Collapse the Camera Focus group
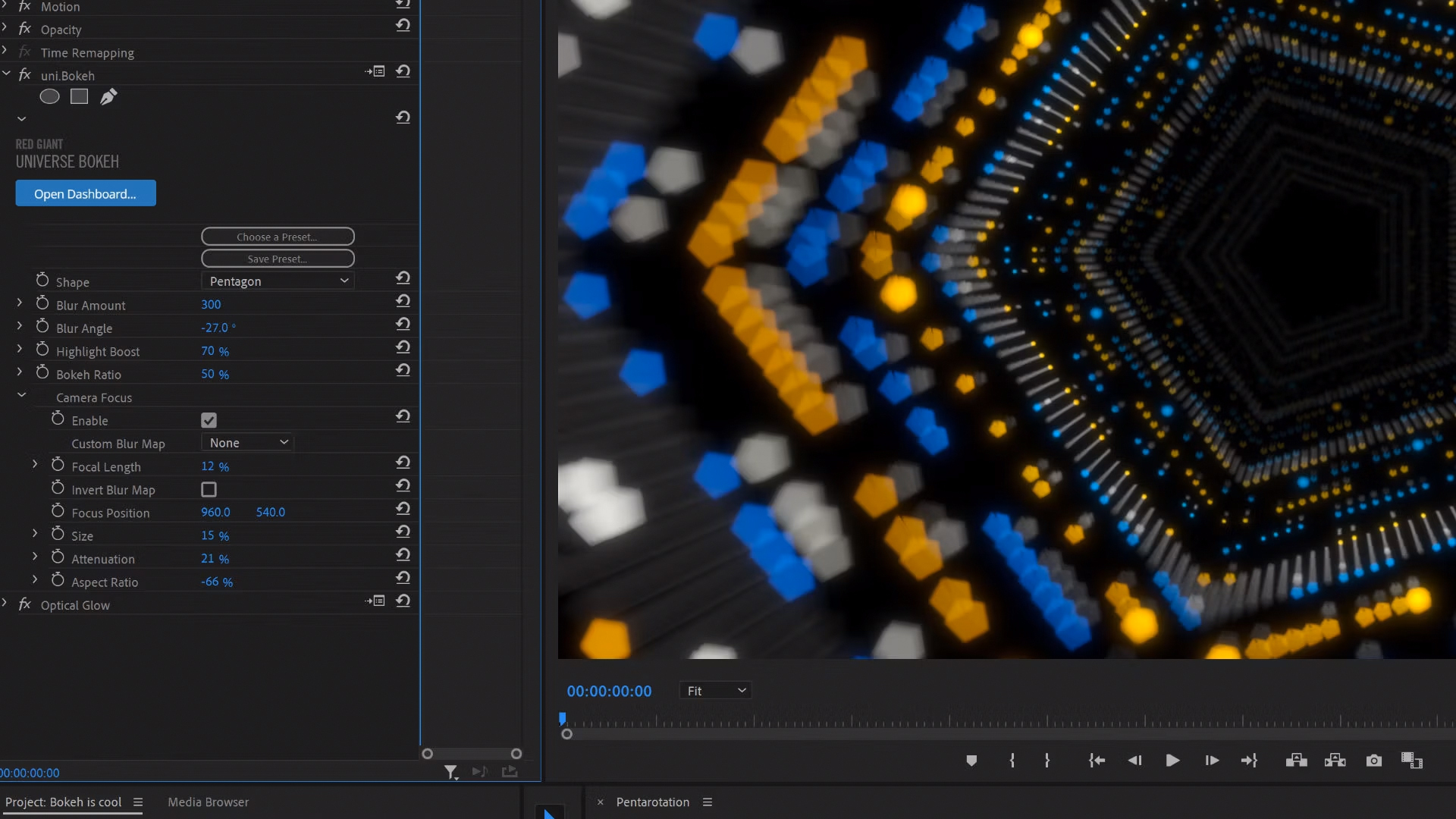 coord(22,395)
